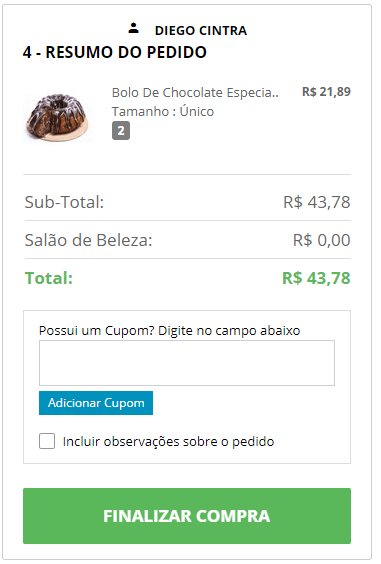Open the Bolo De Chocolate Especia.. product name
This screenshot has width=381, height=564.
195,93
